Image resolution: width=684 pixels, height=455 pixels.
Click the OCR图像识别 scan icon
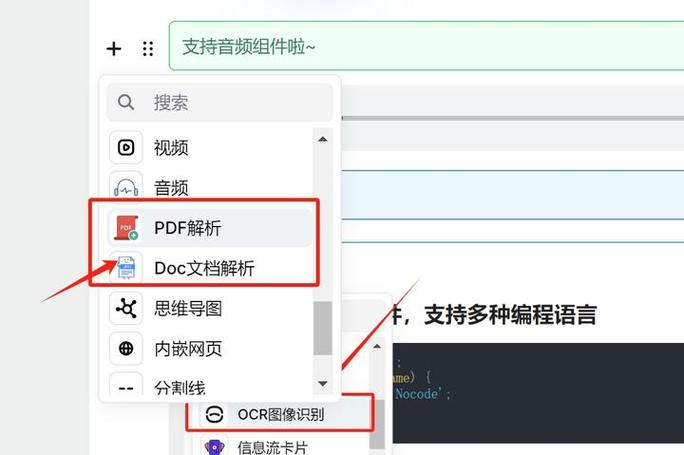pyautogui.click(x=214, y=414)
